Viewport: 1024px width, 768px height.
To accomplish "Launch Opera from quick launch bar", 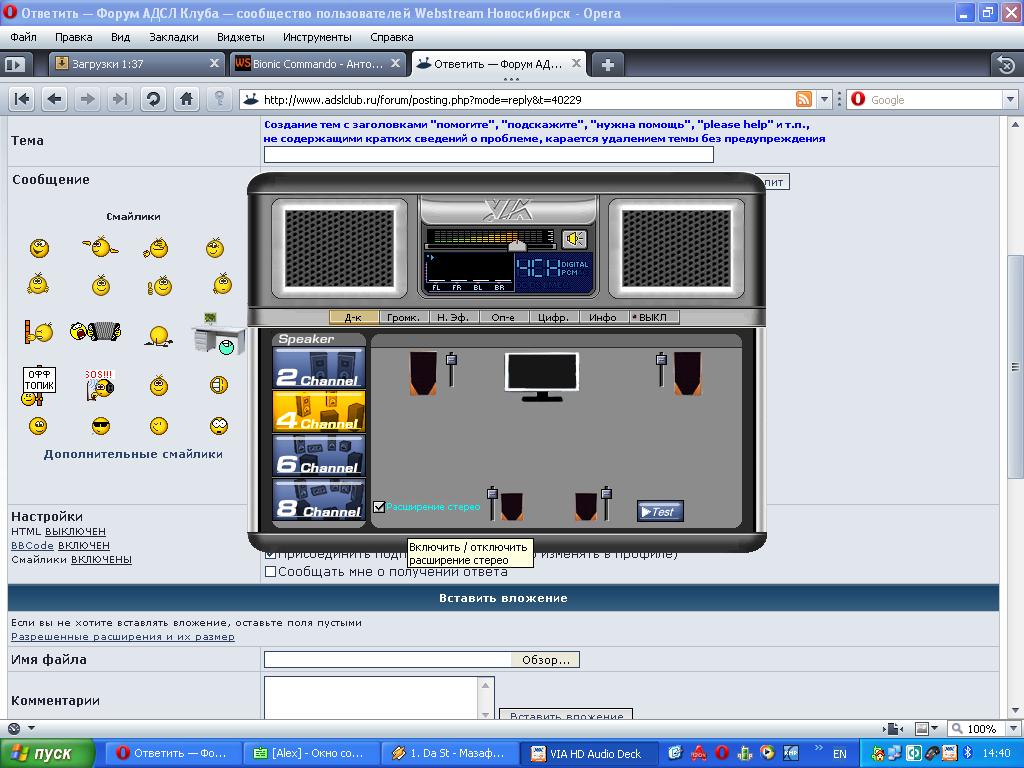I will tap(722, 753).
